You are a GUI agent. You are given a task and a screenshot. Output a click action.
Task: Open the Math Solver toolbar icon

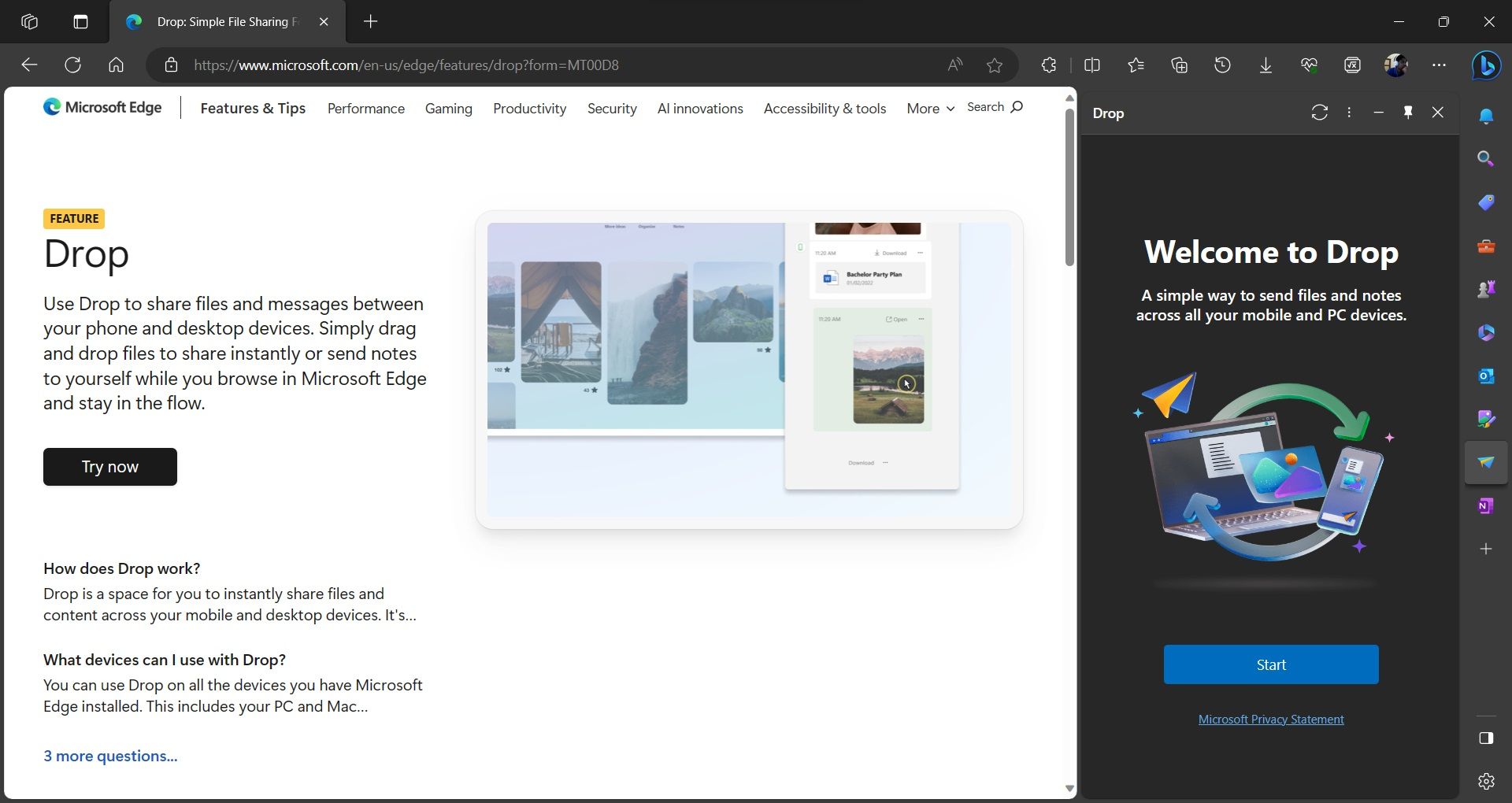1352,65
